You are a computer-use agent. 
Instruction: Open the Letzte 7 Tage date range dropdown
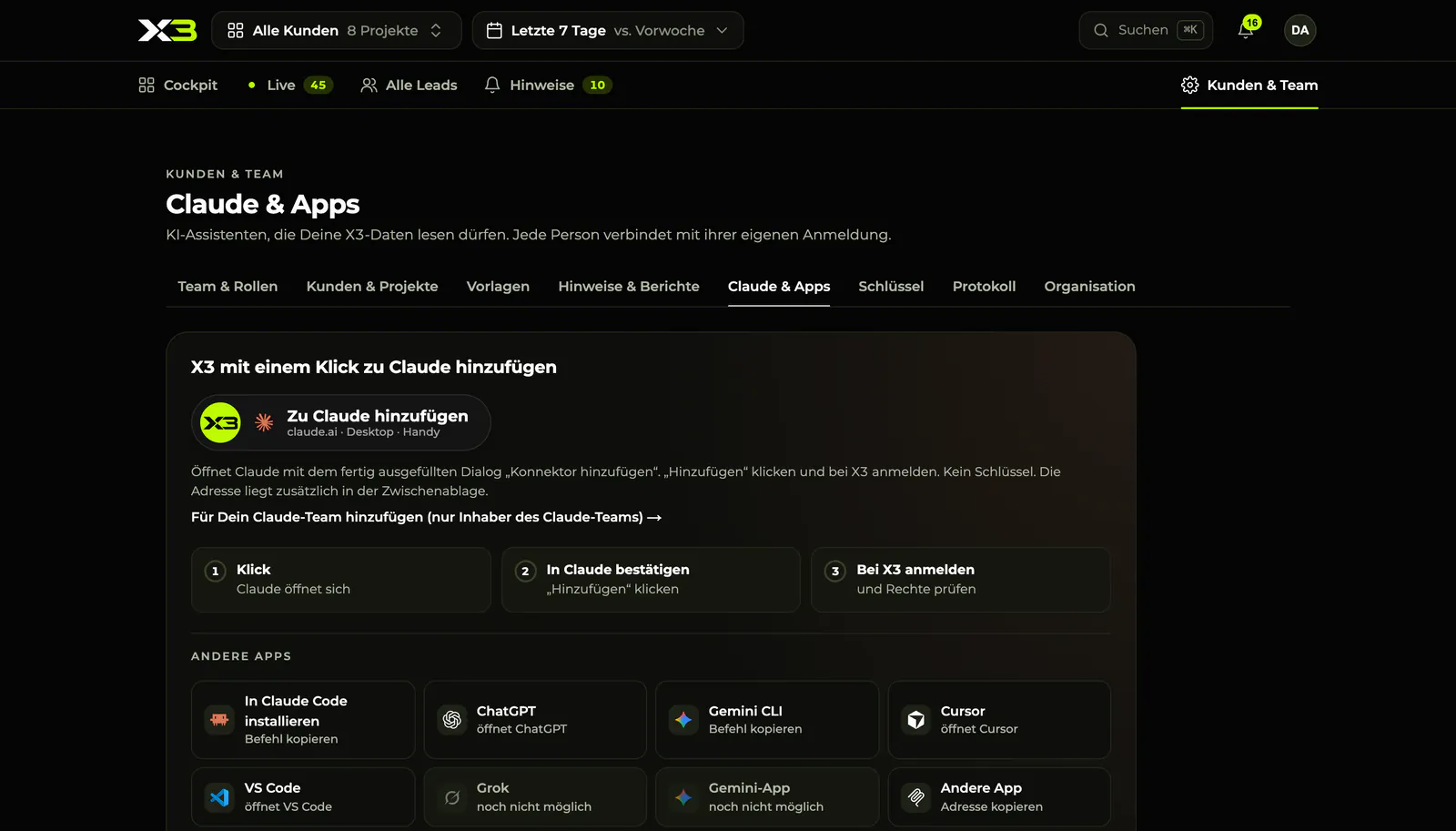click(x=608, y=30)
